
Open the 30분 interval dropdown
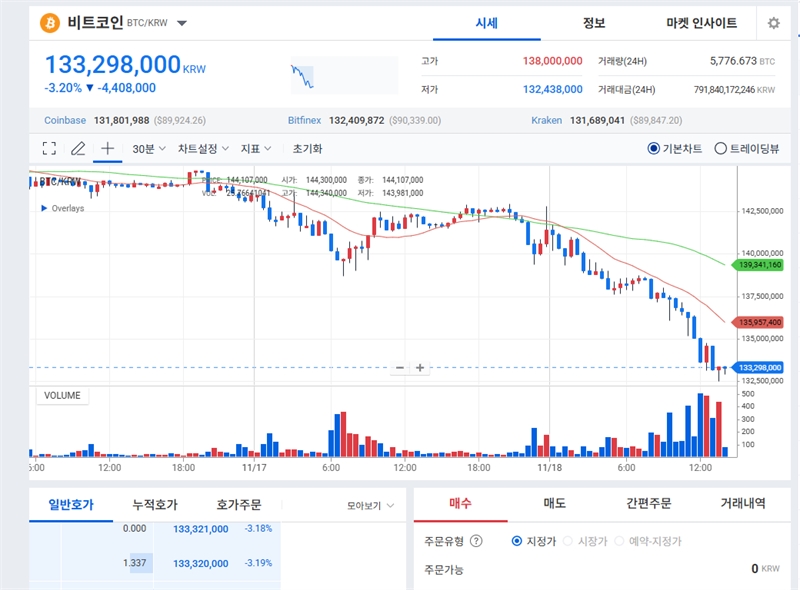click(x=148, y=148)
